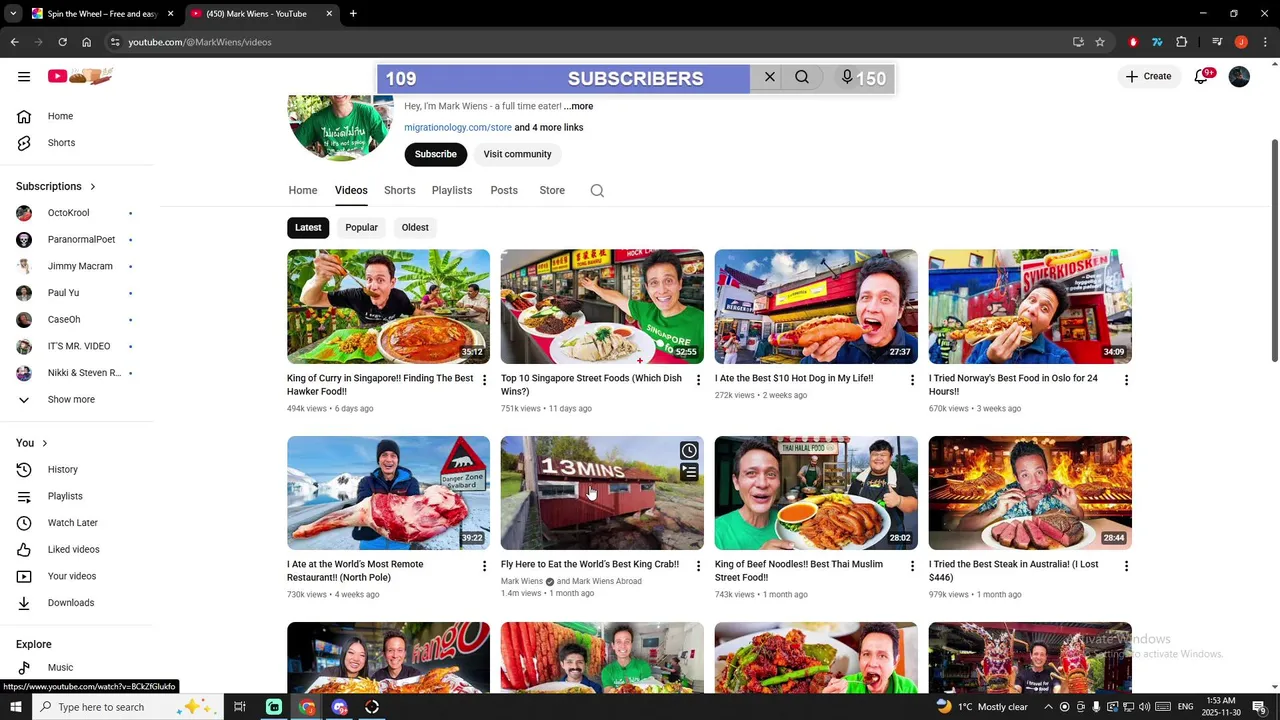This screenshot has width=1280, height=720.
Task: Open options menu for Top 10 Singapore video
Action: coord(698,380)
